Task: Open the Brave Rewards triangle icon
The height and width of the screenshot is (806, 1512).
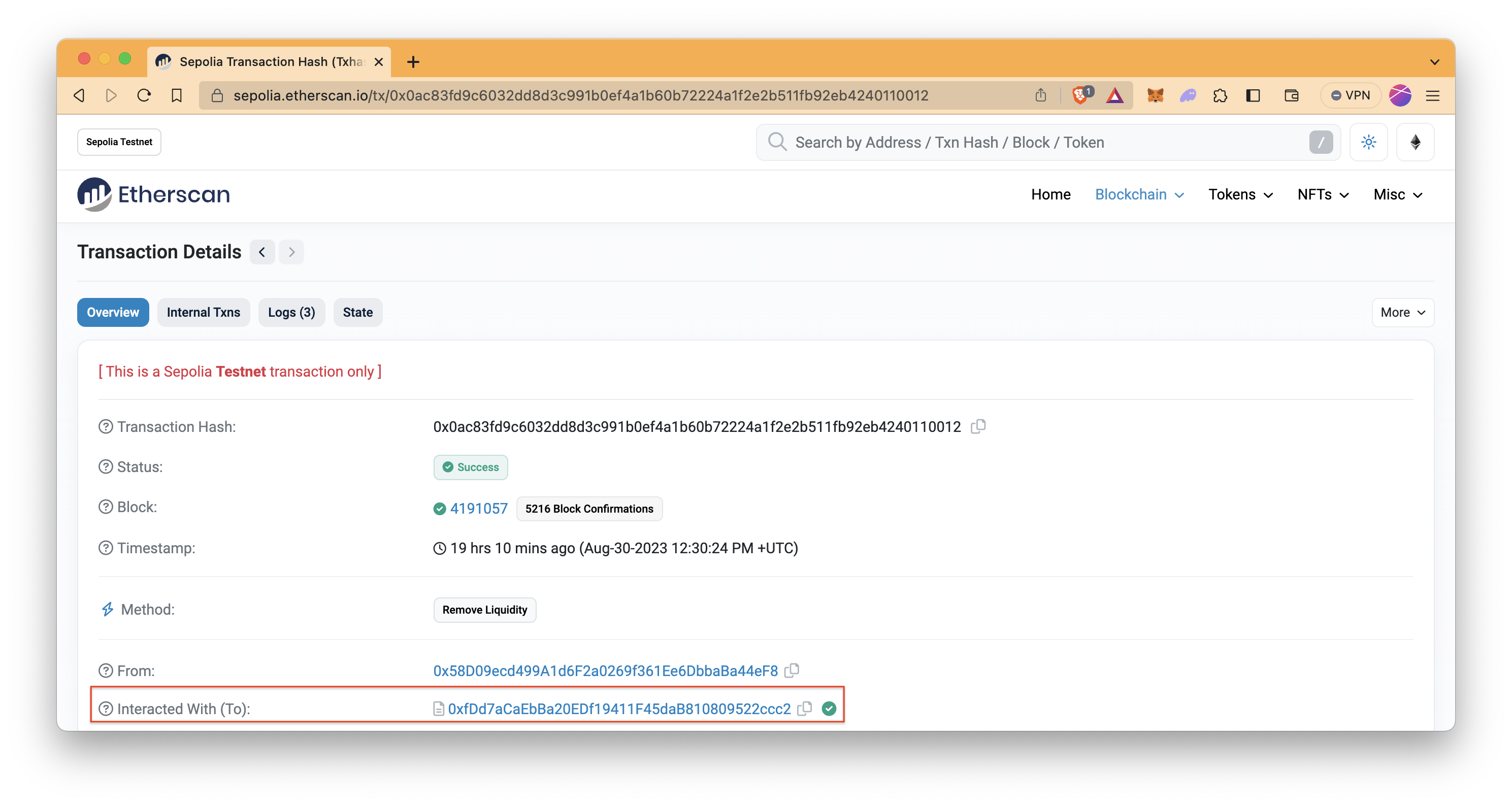Action: (1114, 95)
